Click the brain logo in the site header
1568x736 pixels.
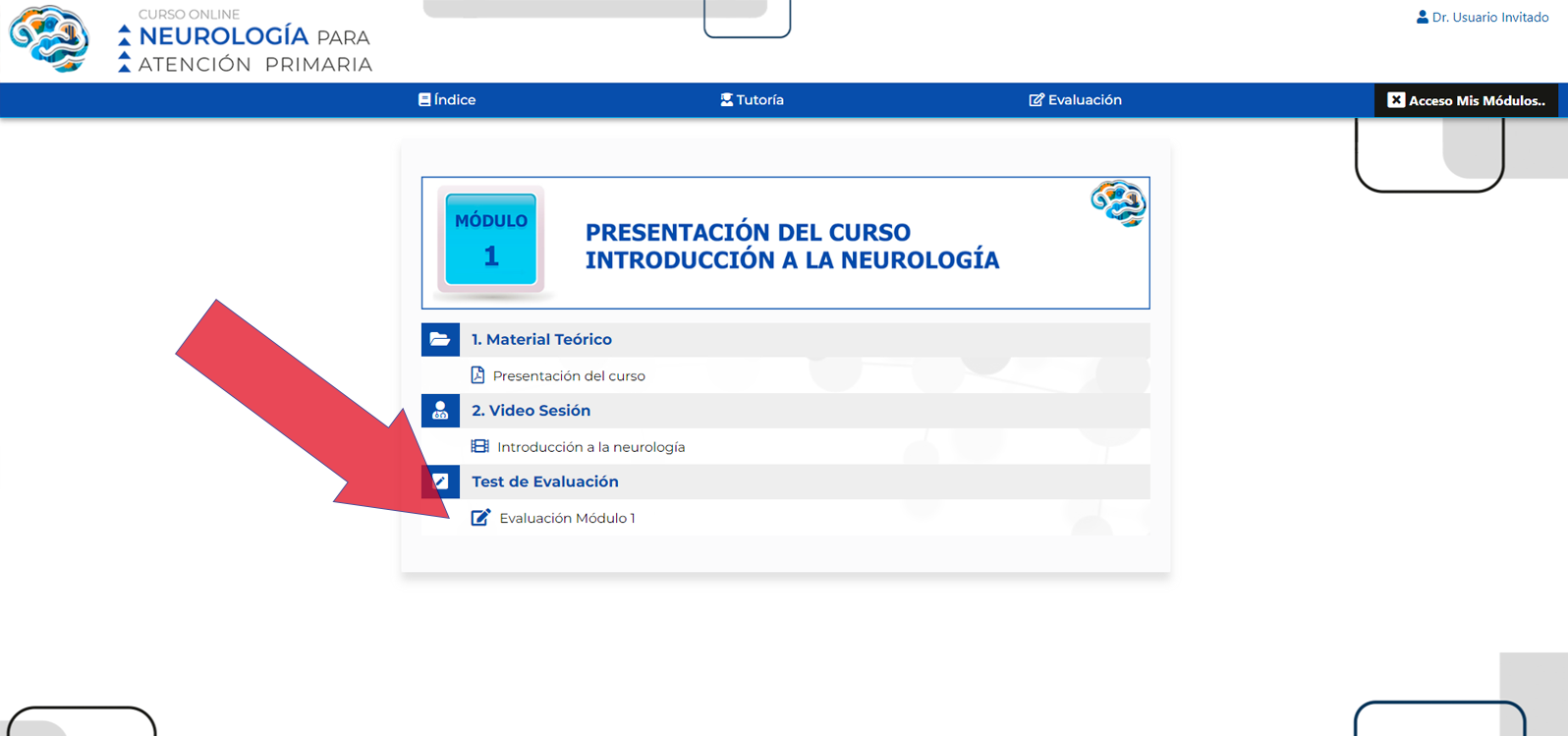(x=49, y=39)
